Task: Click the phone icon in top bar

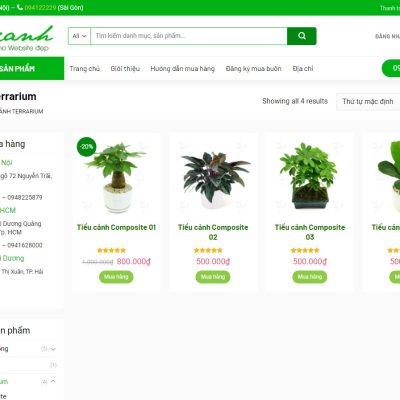Action: point(20,7)
